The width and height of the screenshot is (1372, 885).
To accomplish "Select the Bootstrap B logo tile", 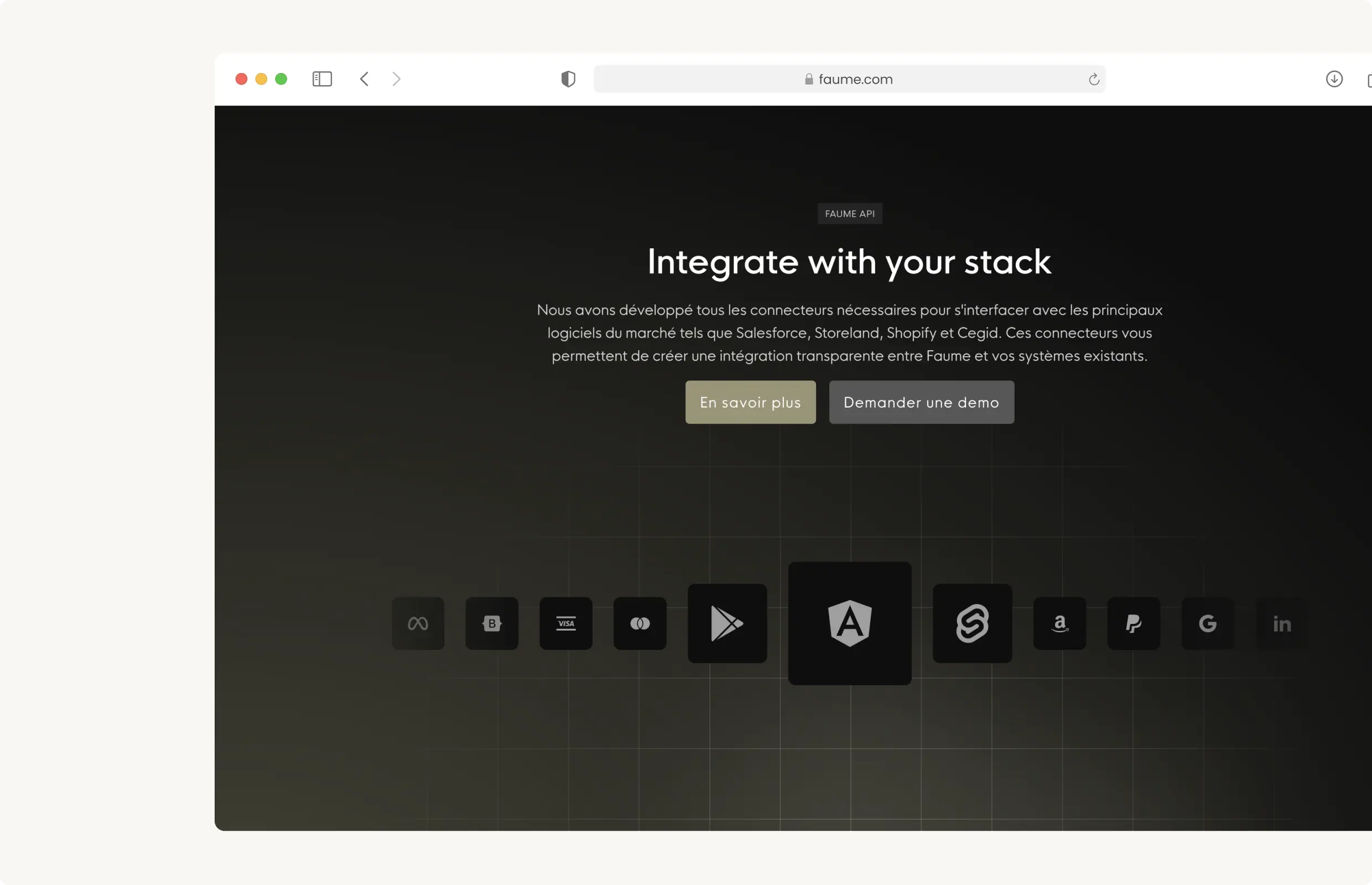I will [492, 623].
